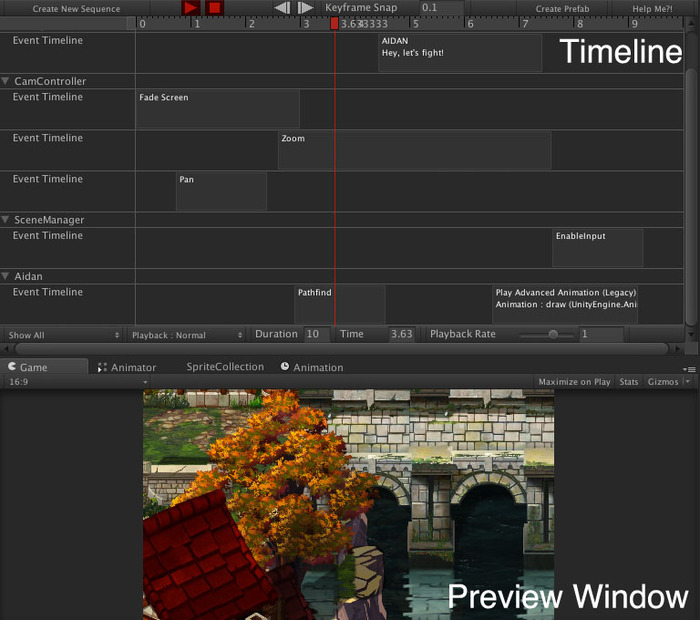Collapse the SceneManager group
This screenshot has width=700, height=620.
point(5,220)
